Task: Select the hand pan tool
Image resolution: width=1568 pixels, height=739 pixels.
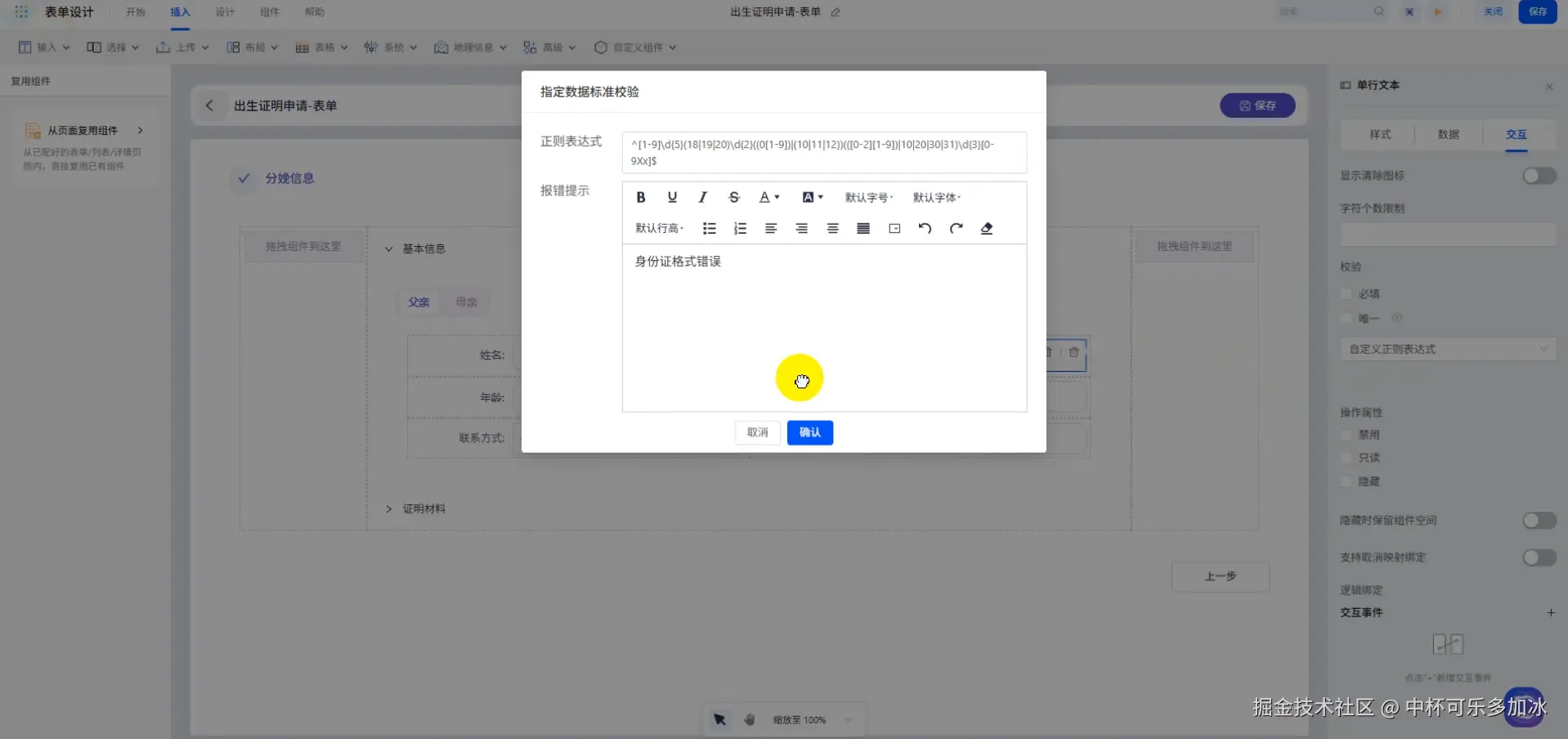Action: click(x=750, y=719)
